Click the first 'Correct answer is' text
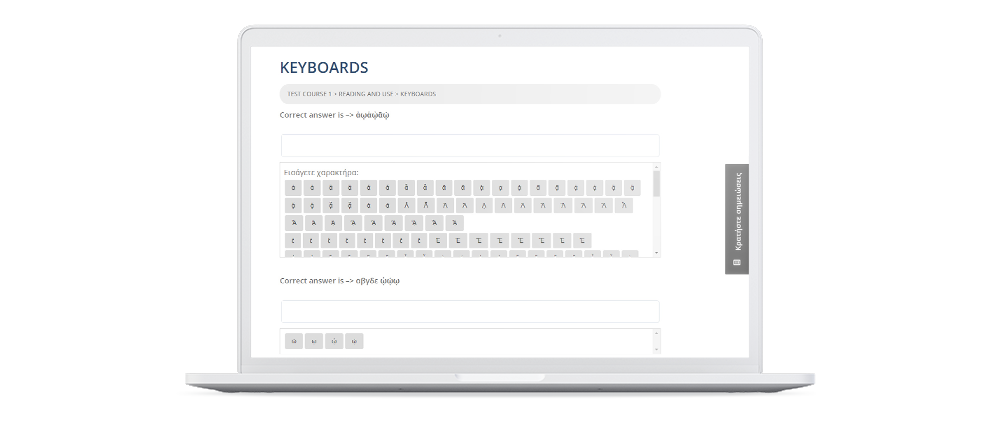The width and height of the screenshot is (1000, 421). (335, 115)
